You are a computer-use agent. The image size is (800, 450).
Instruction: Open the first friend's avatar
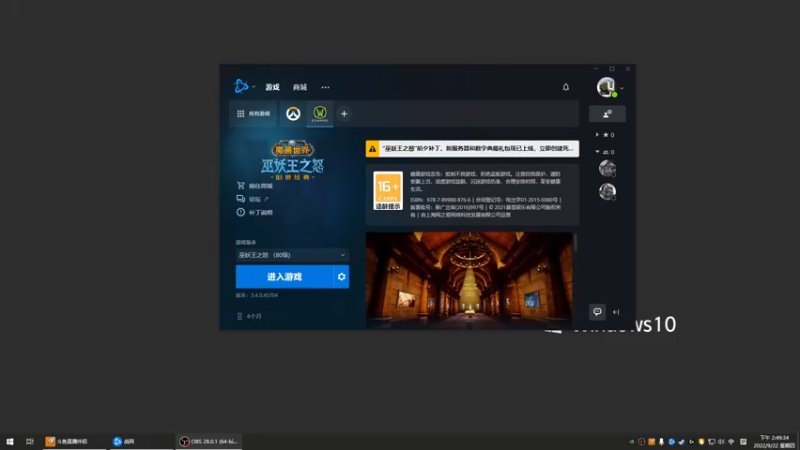click(607, 168)
